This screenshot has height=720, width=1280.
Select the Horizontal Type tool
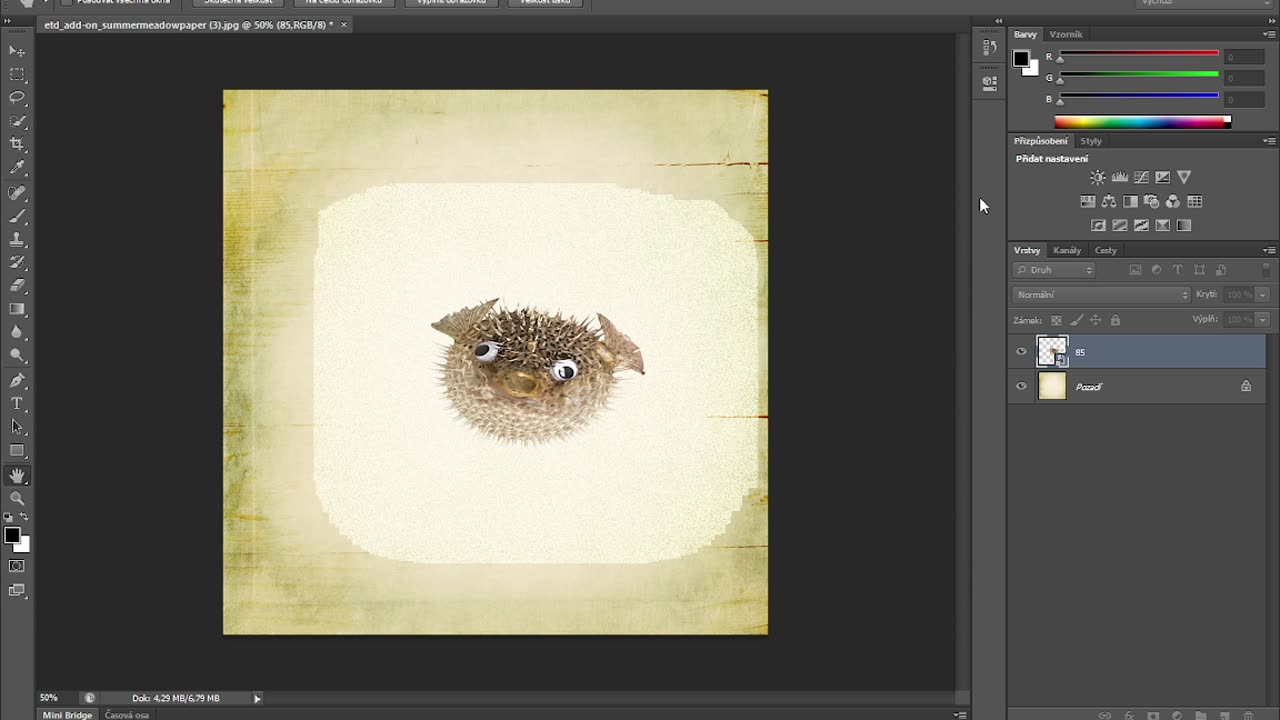pyautogui.click(x=17, y=404)
